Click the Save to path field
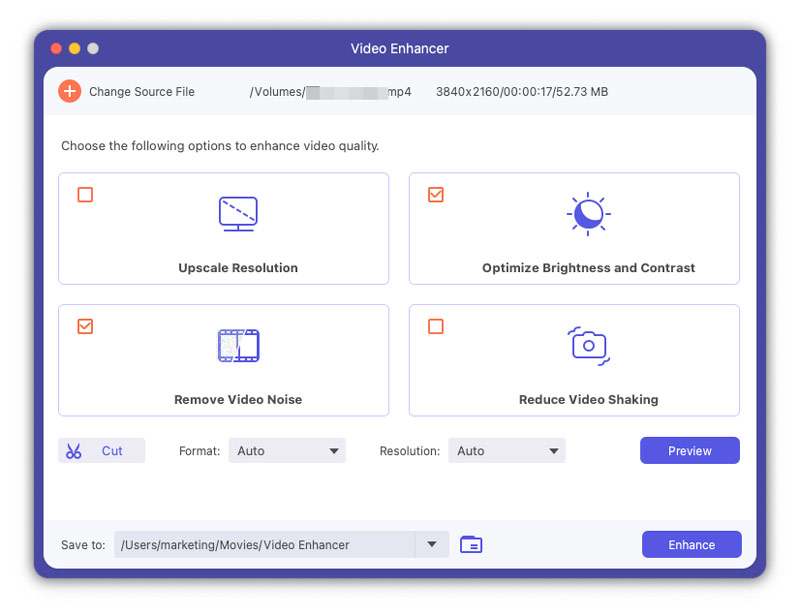This screenshot has width=800, height=616. (x=265, y=545)
